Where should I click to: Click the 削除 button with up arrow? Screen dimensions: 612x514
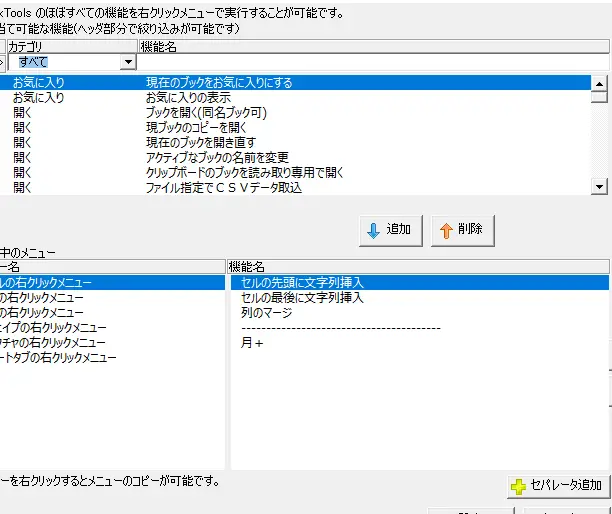point(462,229)
